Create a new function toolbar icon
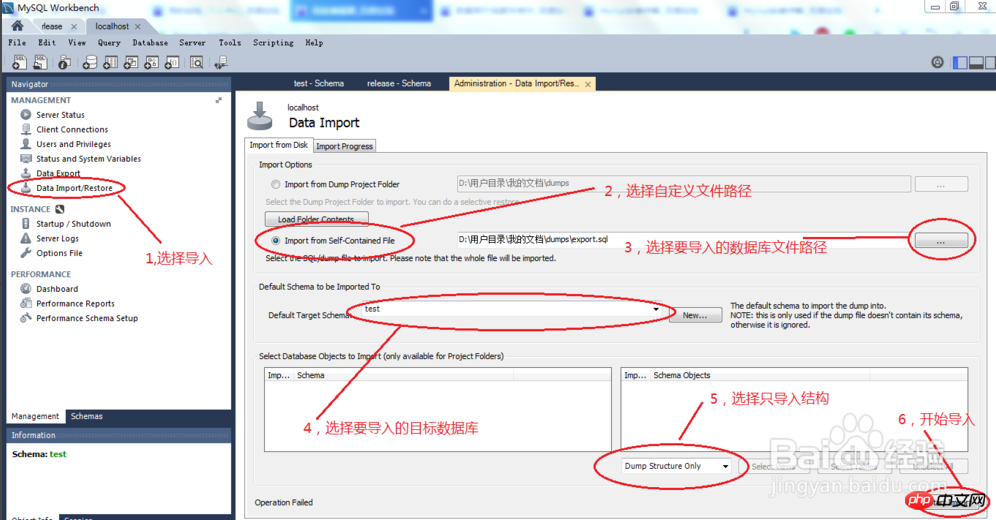996x520 pixels. (x=172, y=62)
